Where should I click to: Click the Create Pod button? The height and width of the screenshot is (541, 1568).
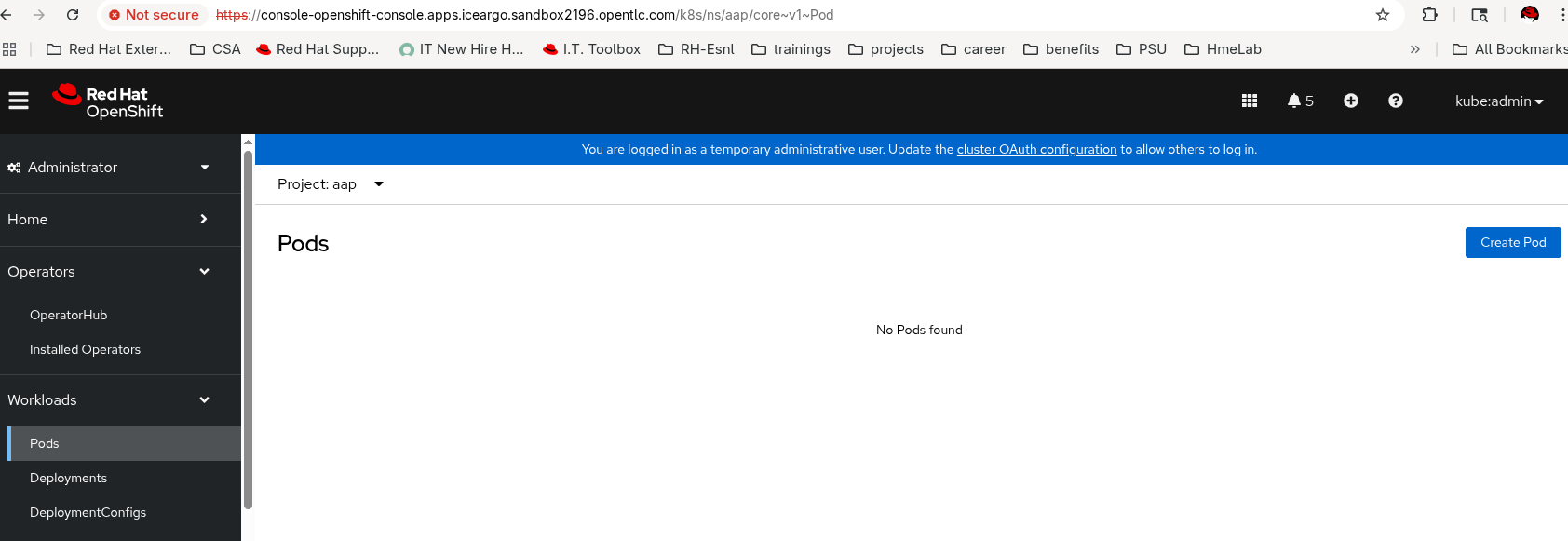coord(1512,243)
